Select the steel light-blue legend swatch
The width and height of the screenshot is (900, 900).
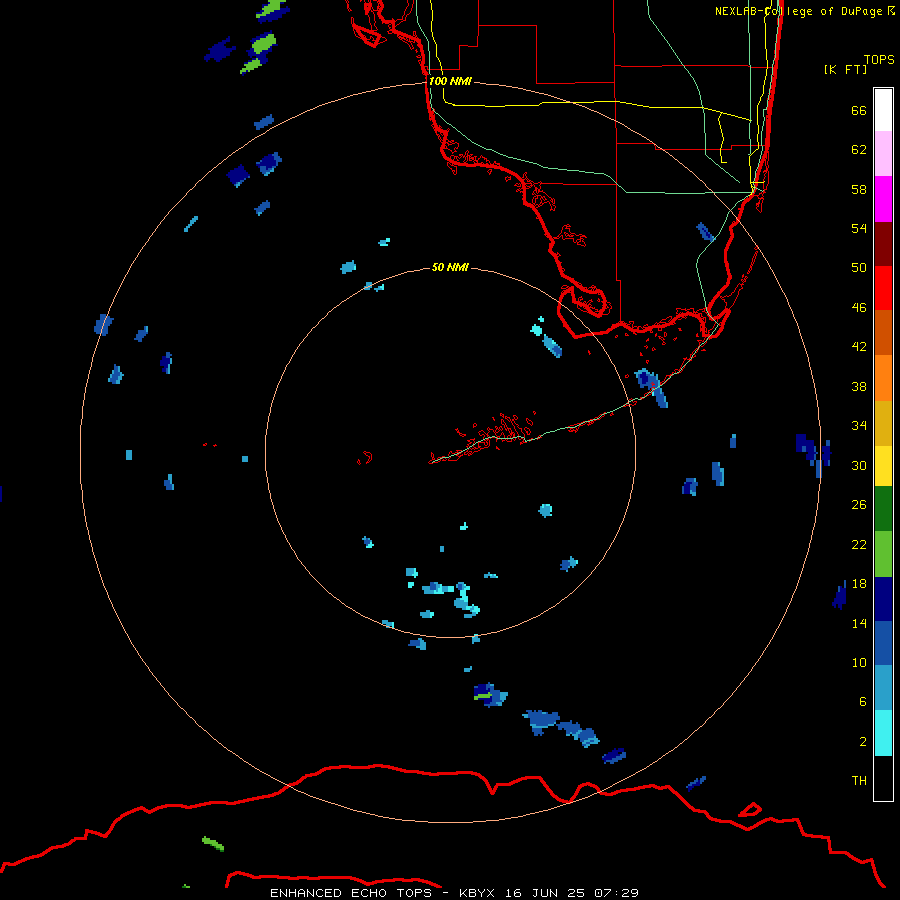click(883, 688)
